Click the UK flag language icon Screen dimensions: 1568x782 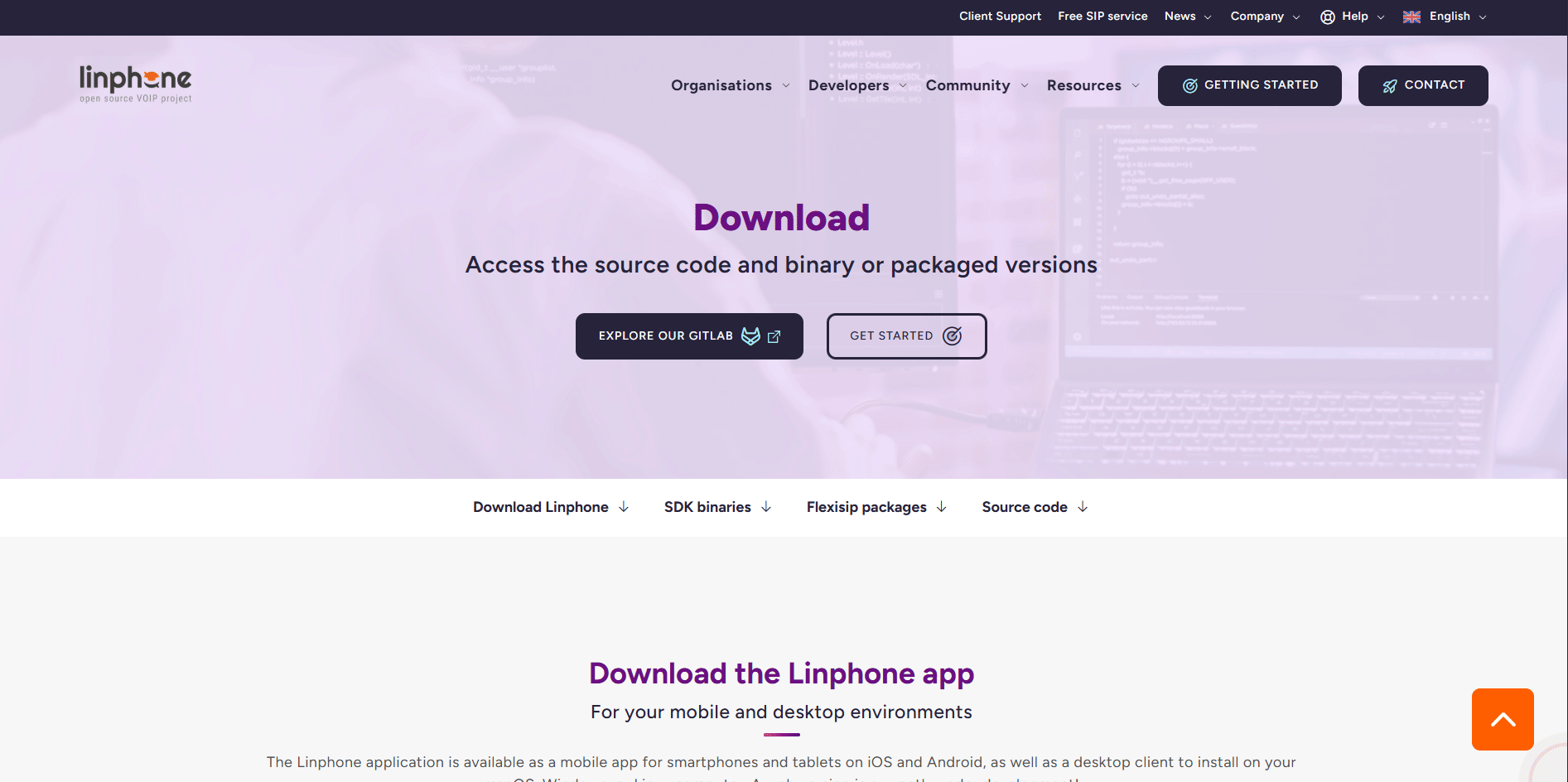tap(1412, 17)
